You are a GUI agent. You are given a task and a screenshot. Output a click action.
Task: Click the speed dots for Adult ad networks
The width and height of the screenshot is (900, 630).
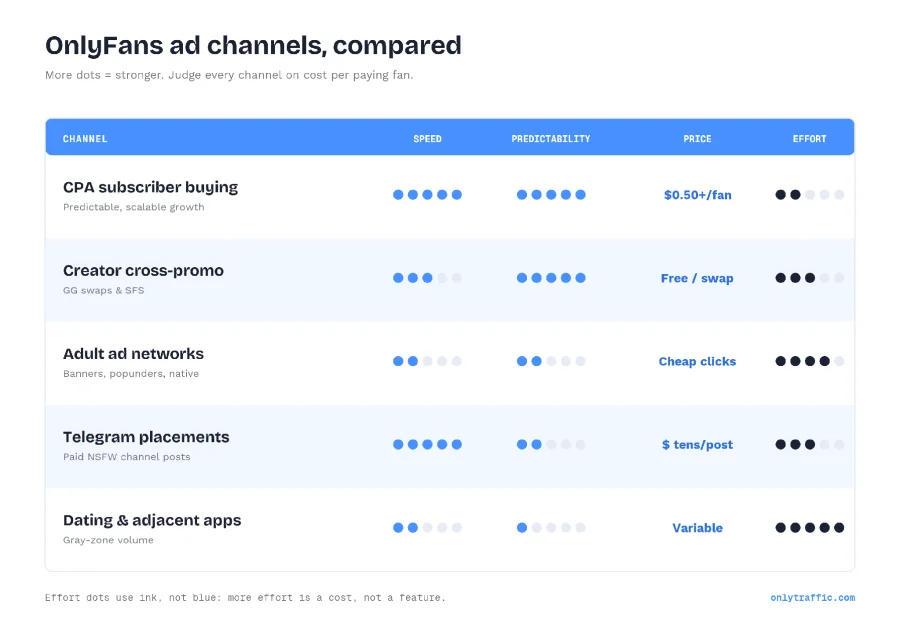pos(427,361)
